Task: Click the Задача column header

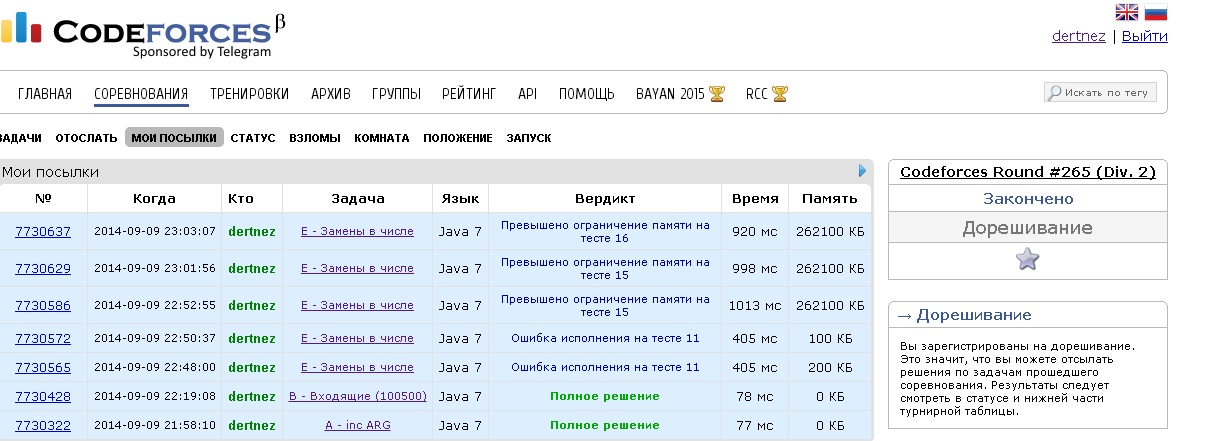Action: point(357,198)
